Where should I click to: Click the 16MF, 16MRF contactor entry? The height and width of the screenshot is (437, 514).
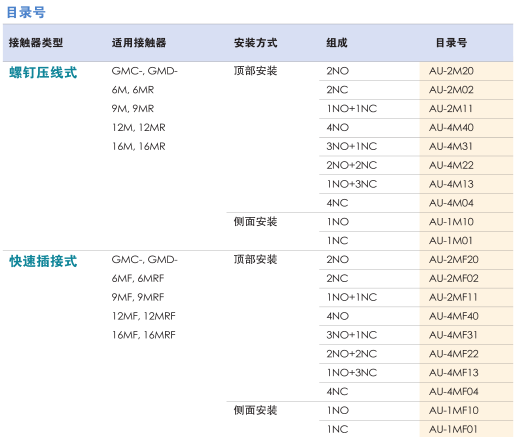tap(144, 335)
